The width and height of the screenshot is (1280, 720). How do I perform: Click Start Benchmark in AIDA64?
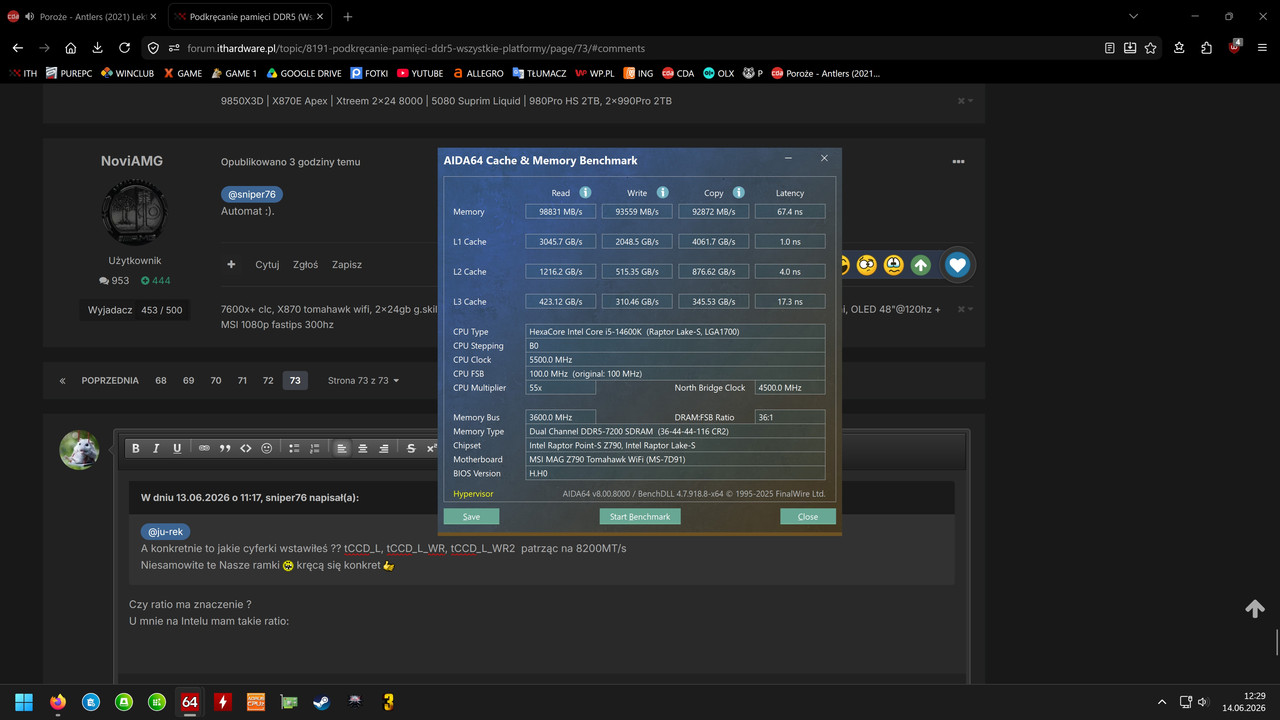(640, 516)
